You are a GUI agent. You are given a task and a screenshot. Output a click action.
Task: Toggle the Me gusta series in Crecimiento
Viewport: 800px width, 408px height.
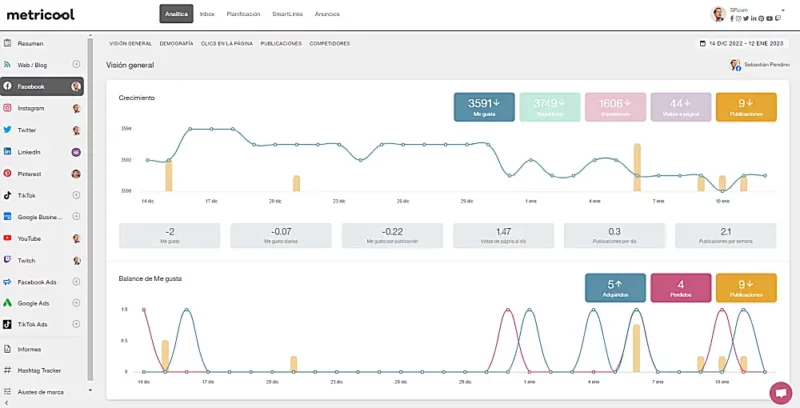484,107
